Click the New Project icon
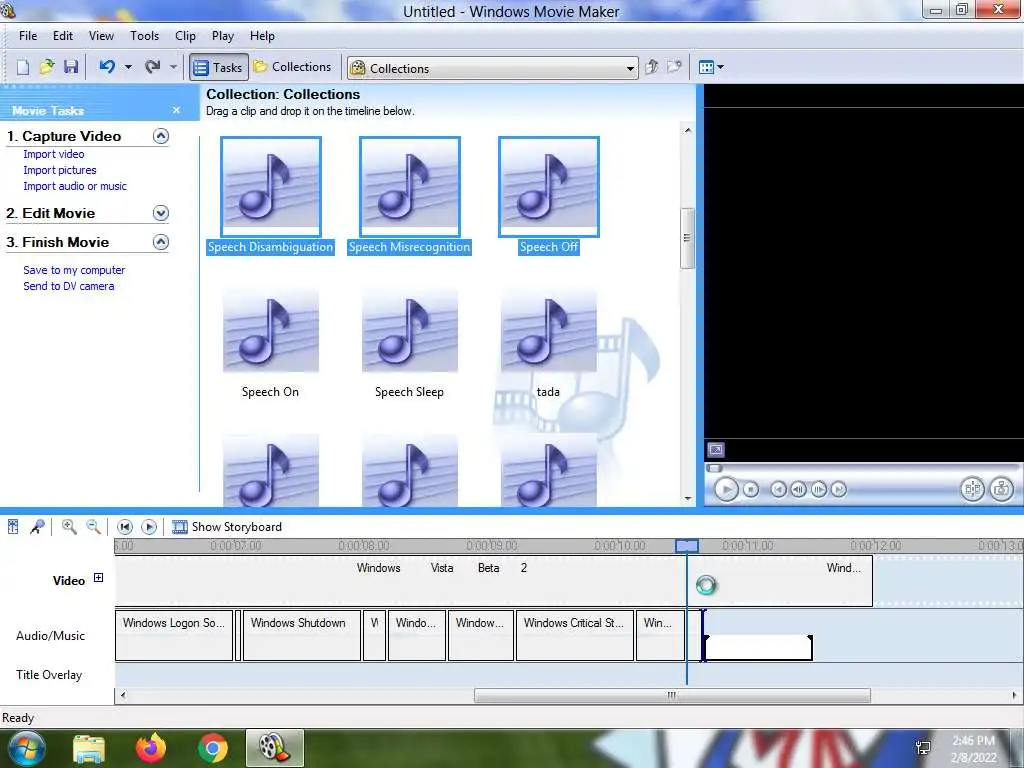This screenshot has width=1024, height=768. coord(23,67)
